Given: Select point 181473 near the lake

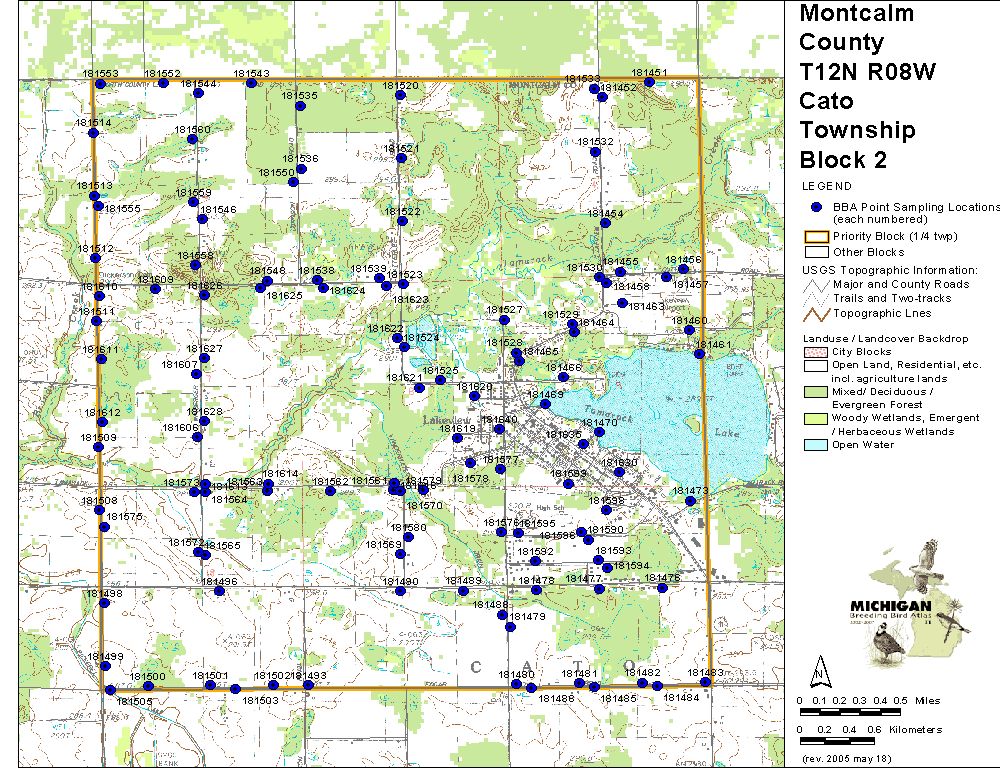Looking at the screenshot, I should point(690,501).
